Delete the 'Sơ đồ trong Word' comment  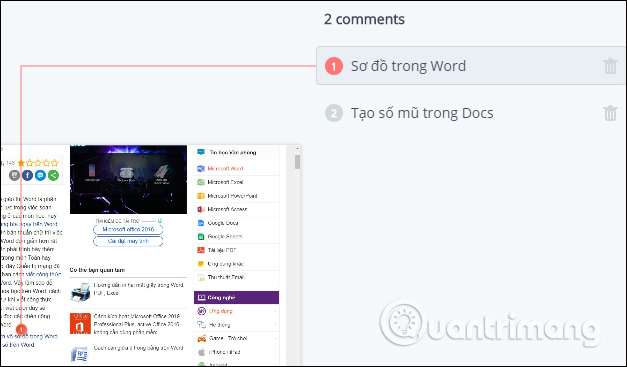tap(610, 66)
